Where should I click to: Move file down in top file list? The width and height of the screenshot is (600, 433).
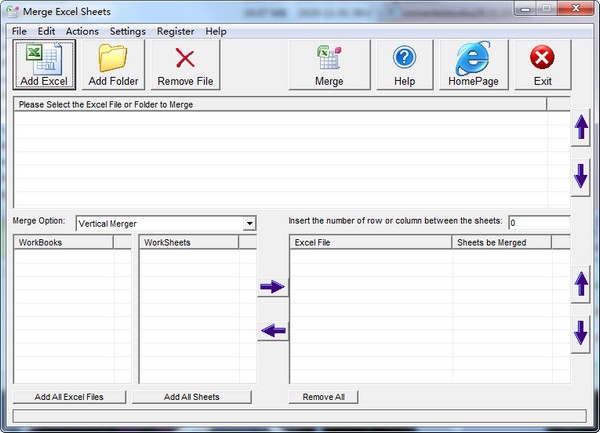(x=581, y=176)
